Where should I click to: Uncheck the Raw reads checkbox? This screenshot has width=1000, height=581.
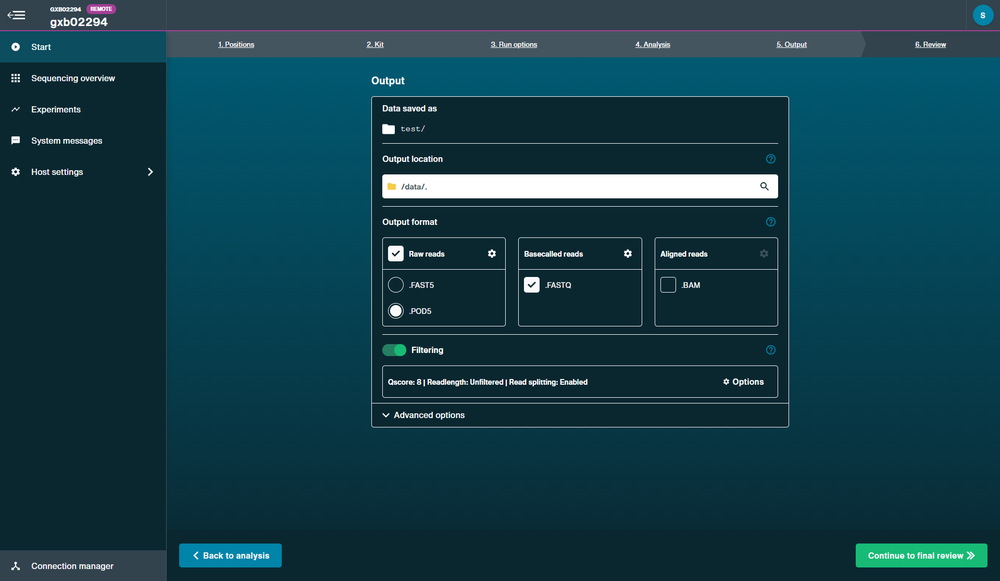[x=395, y=254]
